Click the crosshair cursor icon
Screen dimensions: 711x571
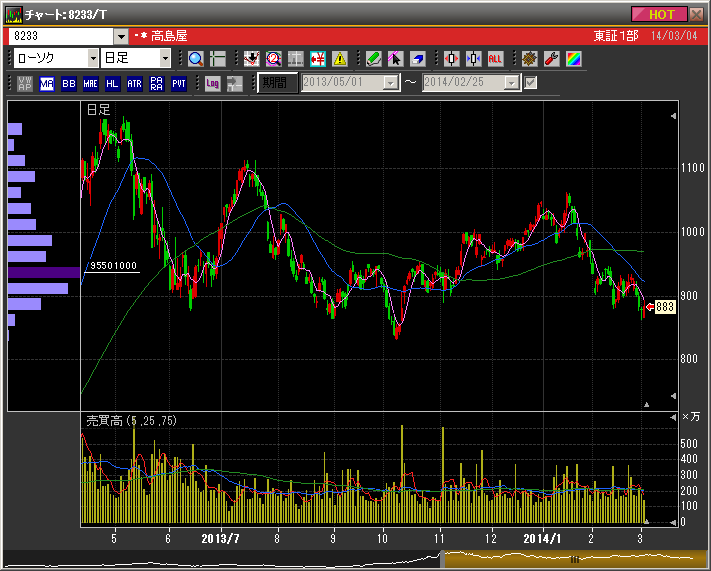coord(218,58)
